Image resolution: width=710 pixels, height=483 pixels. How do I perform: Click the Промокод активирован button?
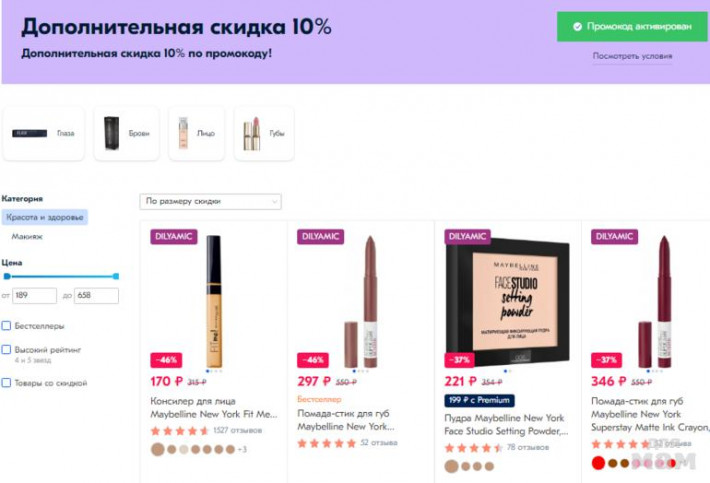[x=632, y=27]
